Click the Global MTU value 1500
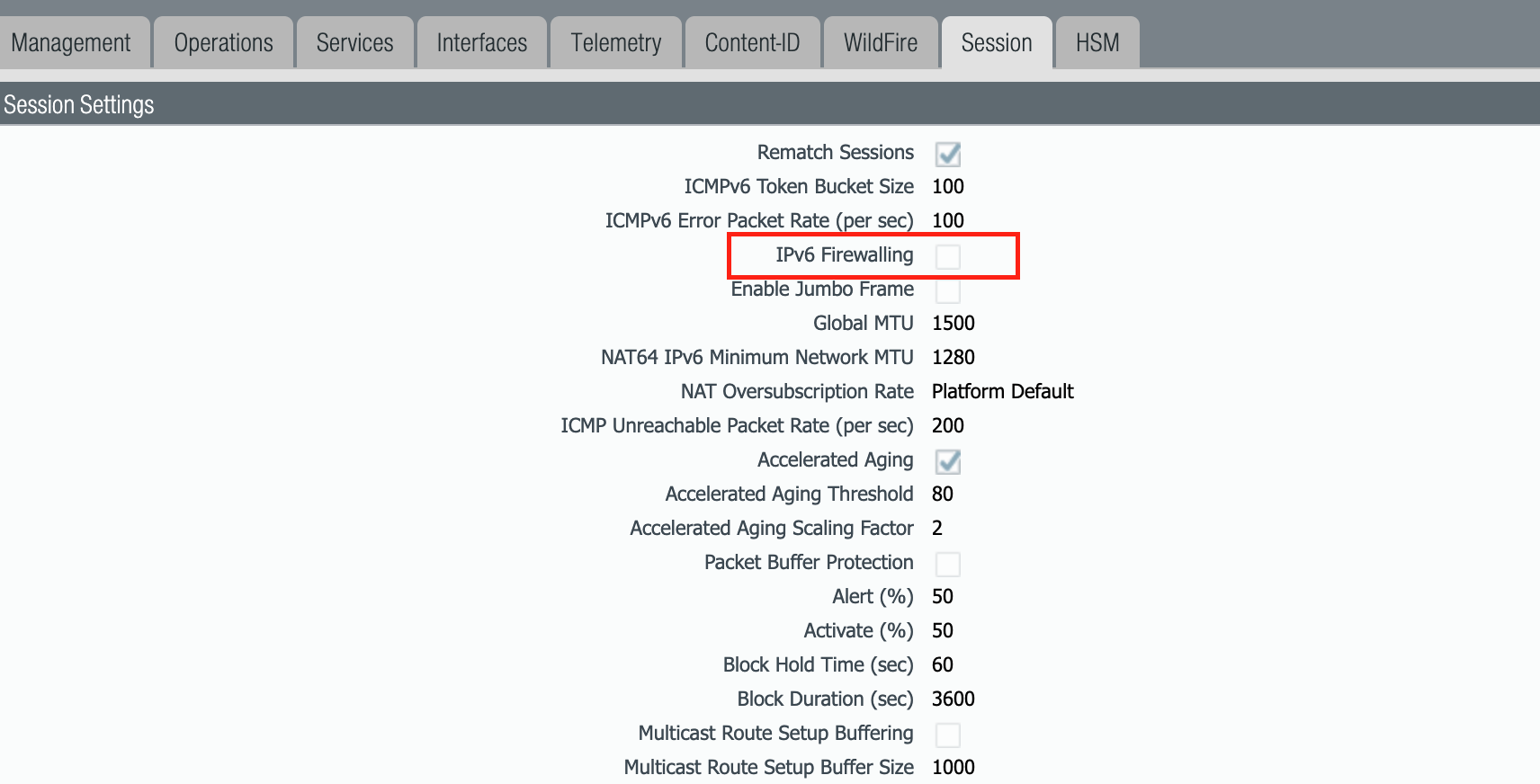This screenshot has width=1540, height=784. click(x=953, y=324)
